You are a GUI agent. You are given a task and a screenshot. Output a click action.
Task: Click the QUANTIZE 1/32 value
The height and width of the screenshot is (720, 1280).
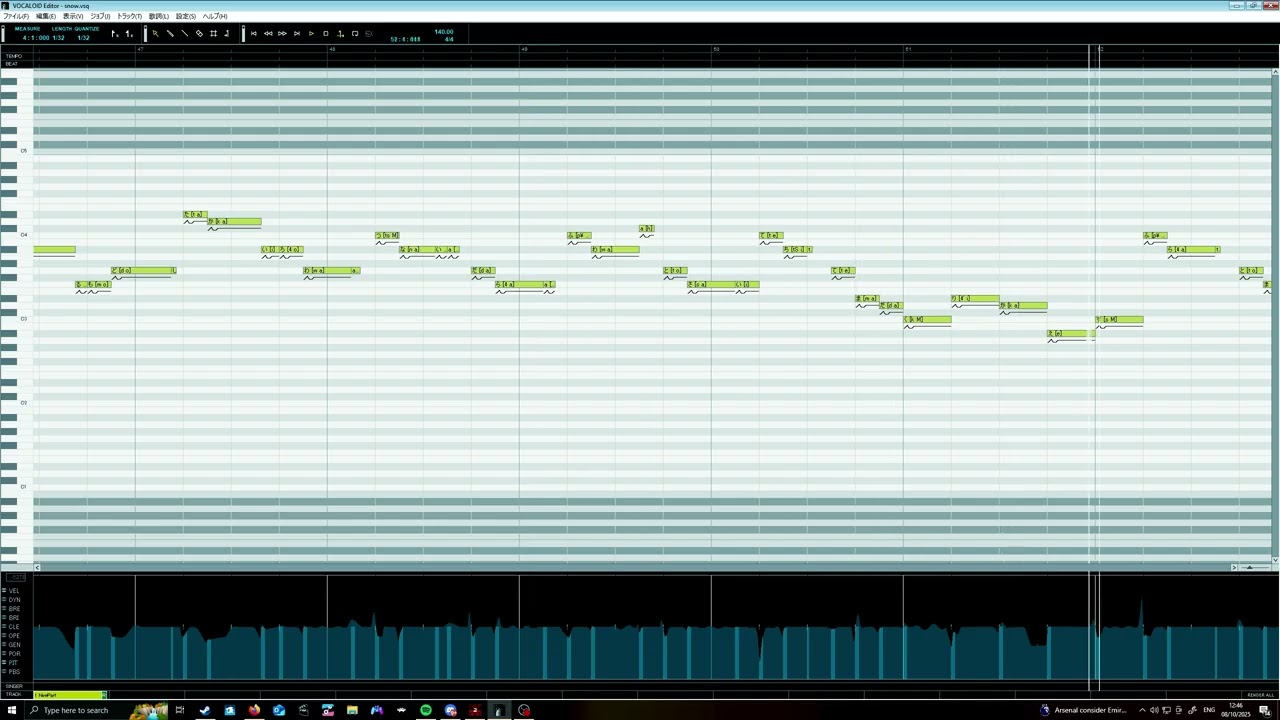[84, 38]
